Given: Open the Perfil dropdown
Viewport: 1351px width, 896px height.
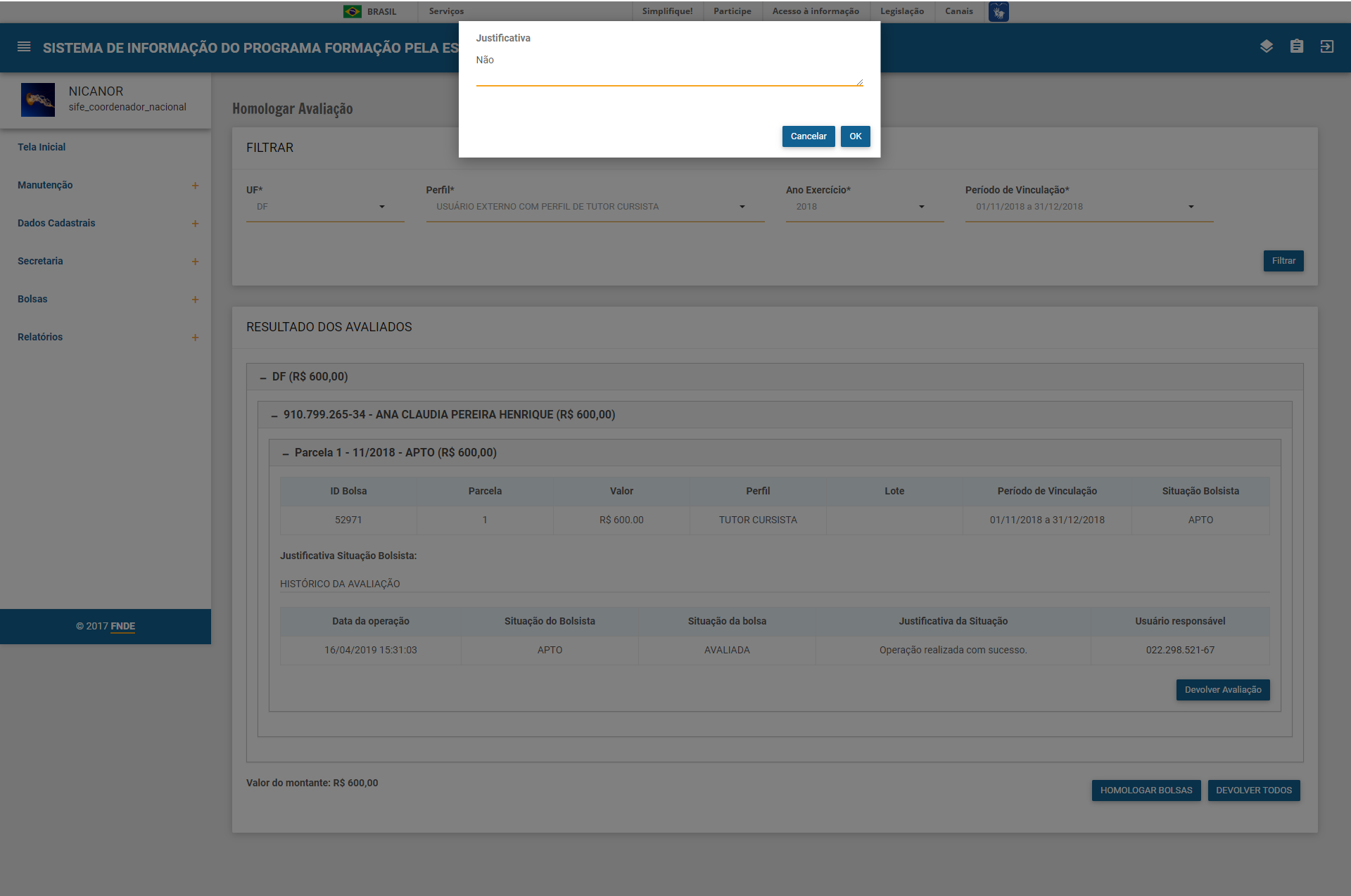Looking at the screenshot, I should pos(594,207).
